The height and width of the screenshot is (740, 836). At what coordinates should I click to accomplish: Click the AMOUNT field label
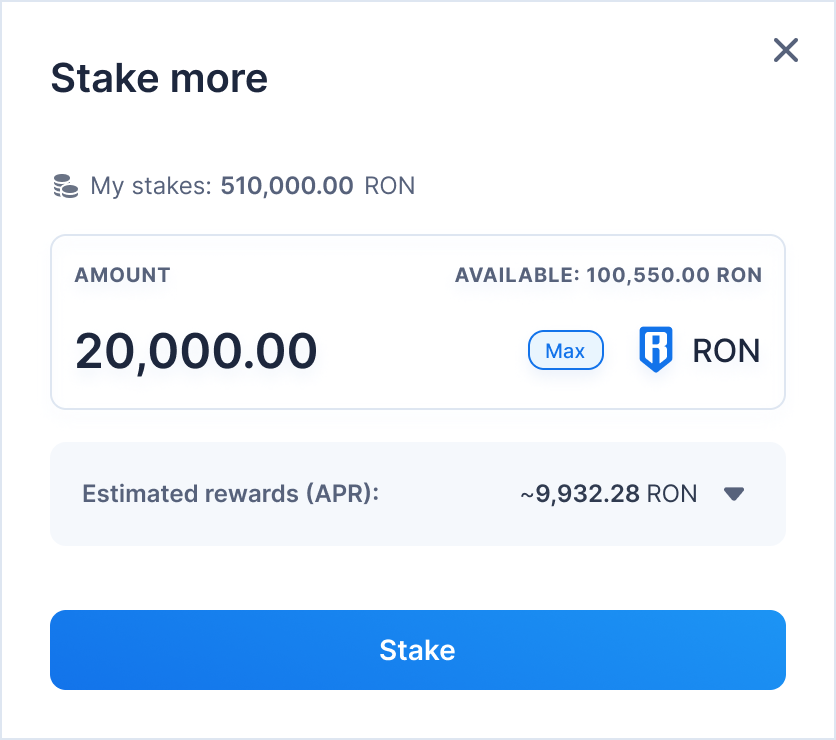coord(122,275)
